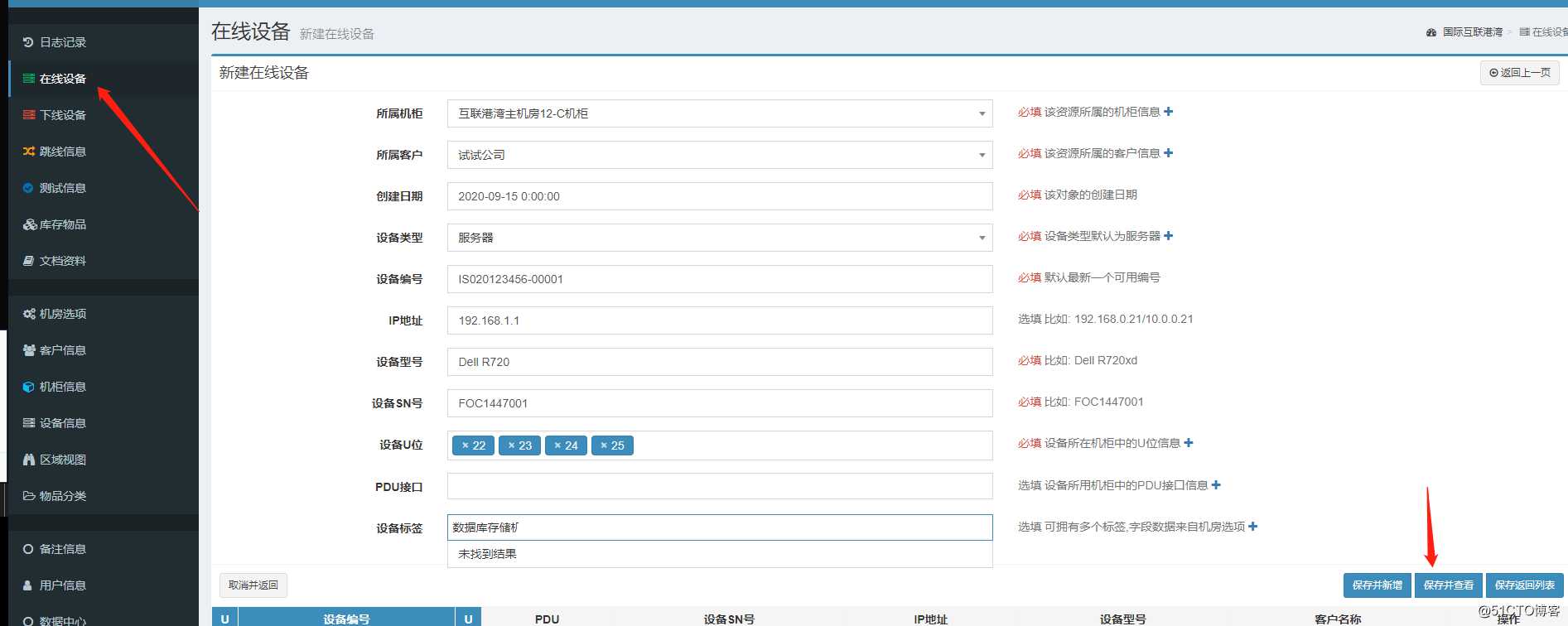The image size is (1568, 626).
Task: Add a tag via 设备标签 plus icon
Action: [x=1253, y=527]
